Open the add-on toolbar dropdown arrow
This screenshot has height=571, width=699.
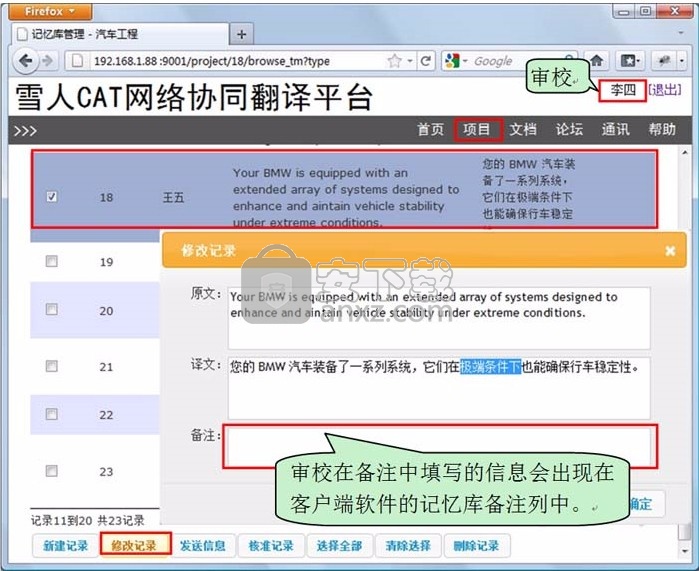coord(682,61)
